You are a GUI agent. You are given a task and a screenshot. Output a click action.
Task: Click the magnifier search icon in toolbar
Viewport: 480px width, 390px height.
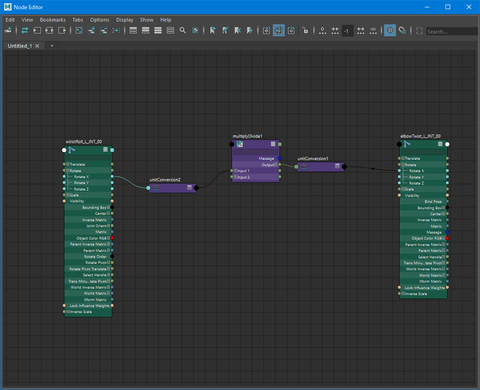coord(183,31)
